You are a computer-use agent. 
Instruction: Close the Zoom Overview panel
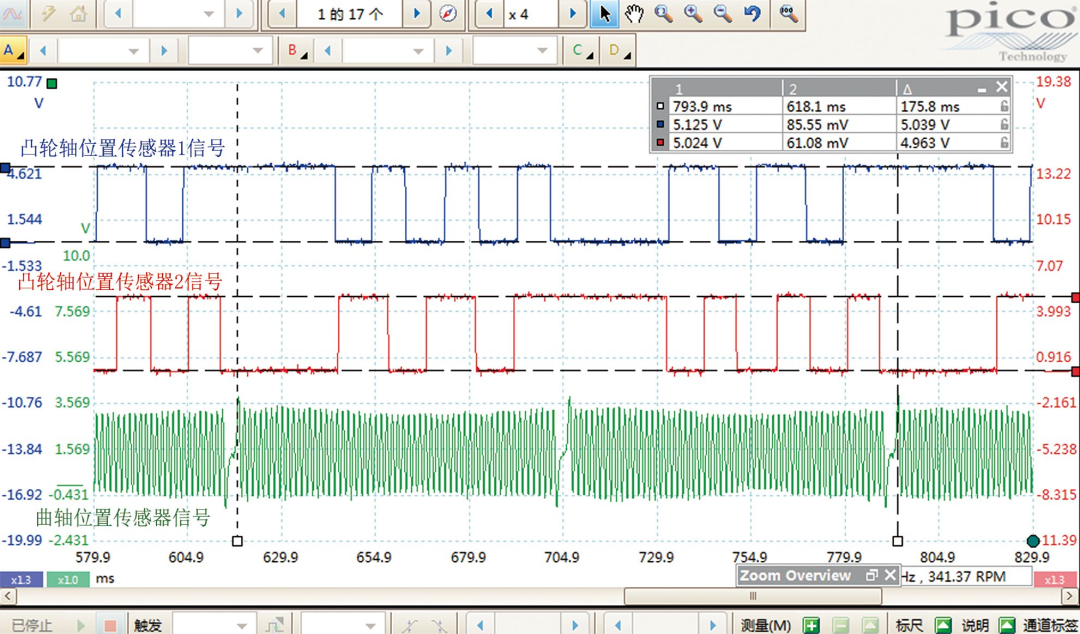890,575
